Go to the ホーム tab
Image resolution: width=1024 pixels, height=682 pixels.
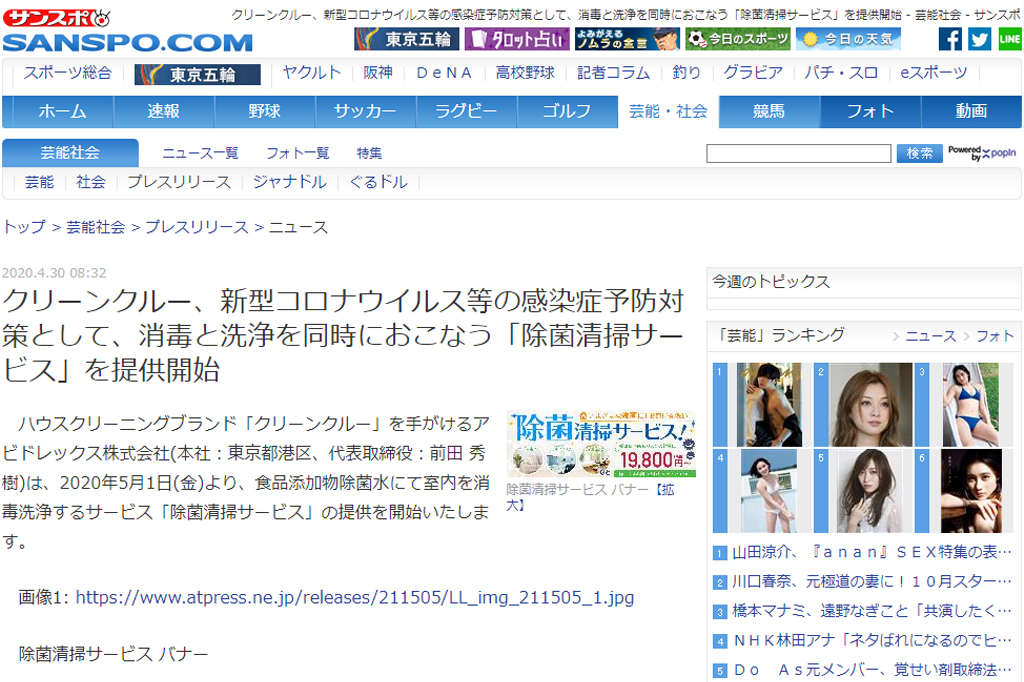tap(63, 112)
